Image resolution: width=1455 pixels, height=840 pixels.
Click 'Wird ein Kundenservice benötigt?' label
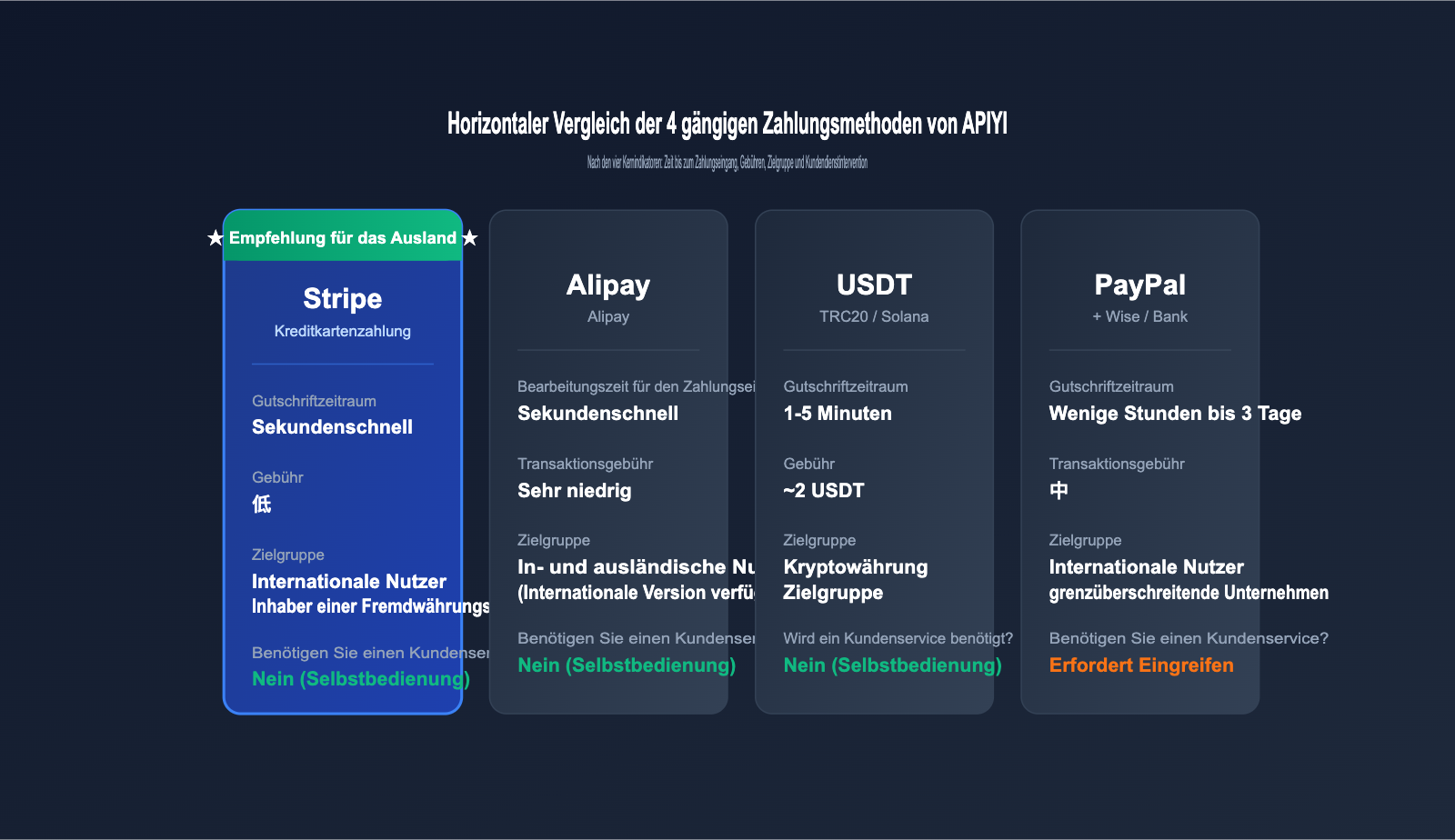point(898,638)
